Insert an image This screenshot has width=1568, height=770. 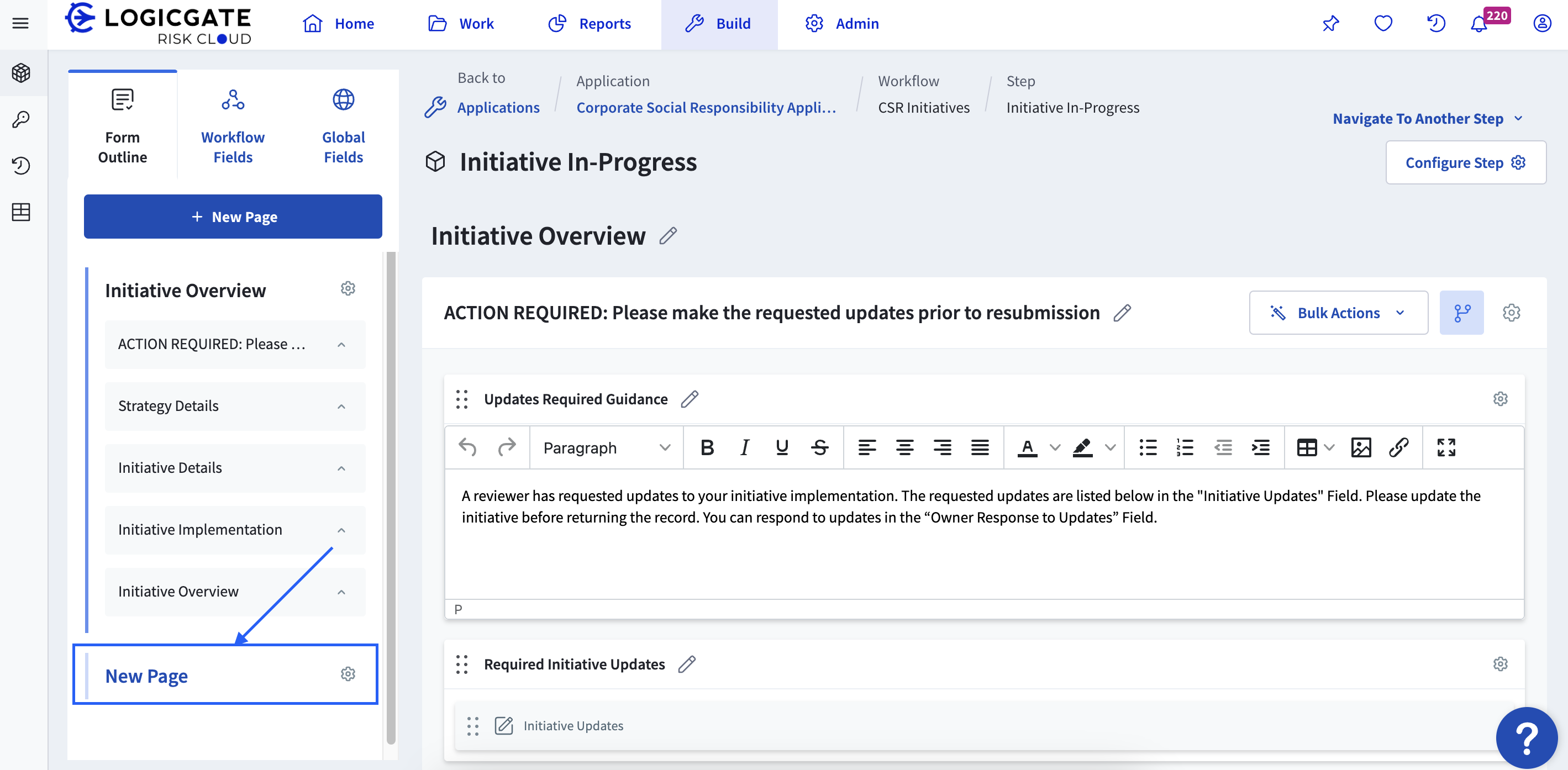[x=1361, y=447]
